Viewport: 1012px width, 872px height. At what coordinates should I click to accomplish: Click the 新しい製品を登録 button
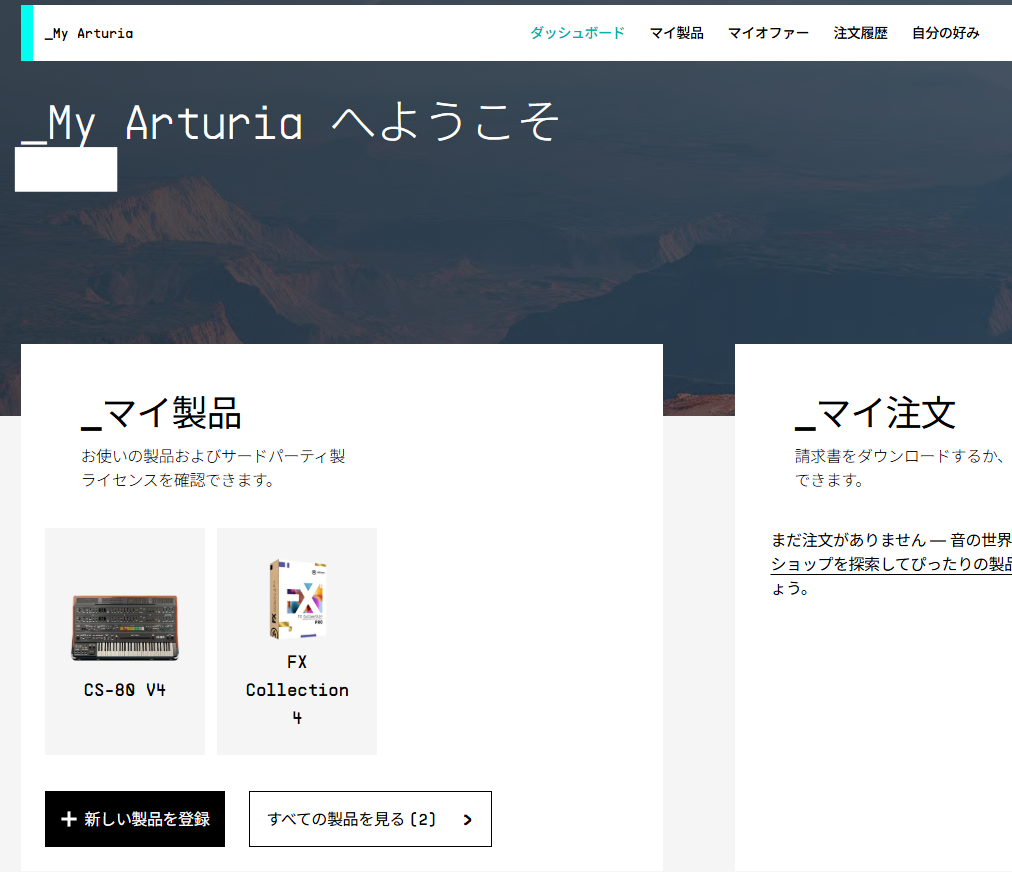point(135,819)
